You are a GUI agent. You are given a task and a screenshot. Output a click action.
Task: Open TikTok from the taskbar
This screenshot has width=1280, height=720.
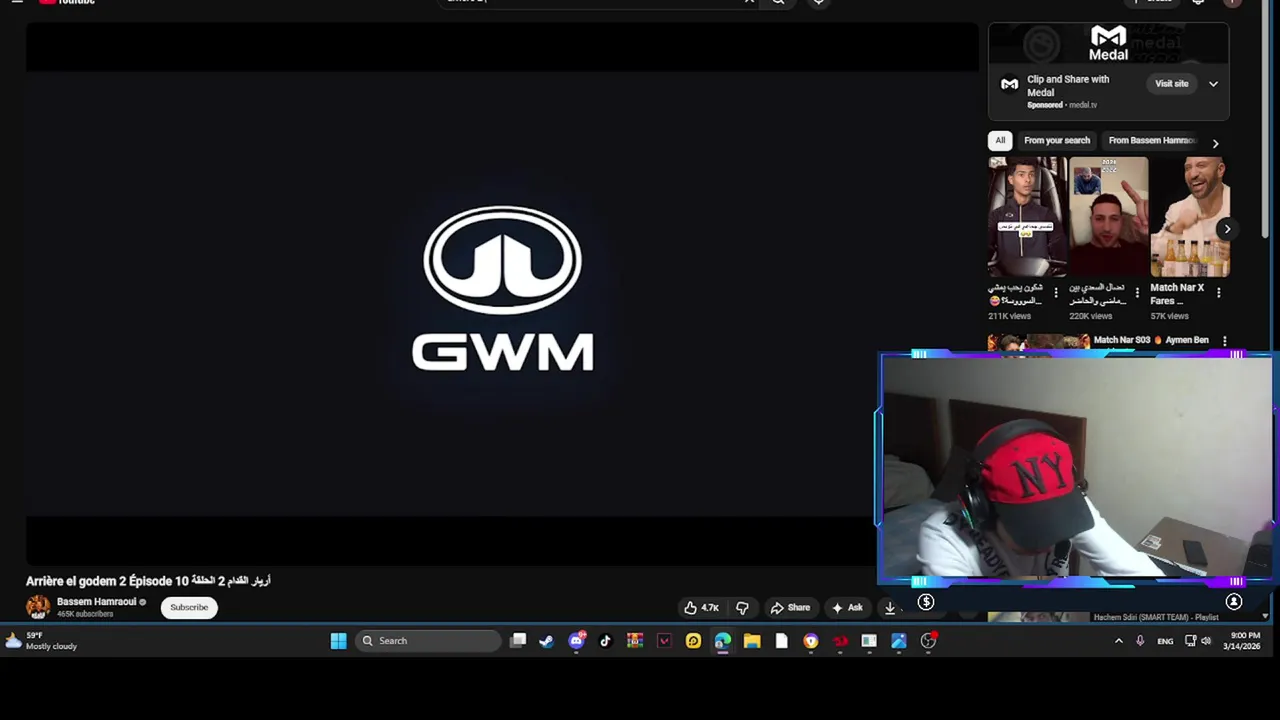(605, 641)
